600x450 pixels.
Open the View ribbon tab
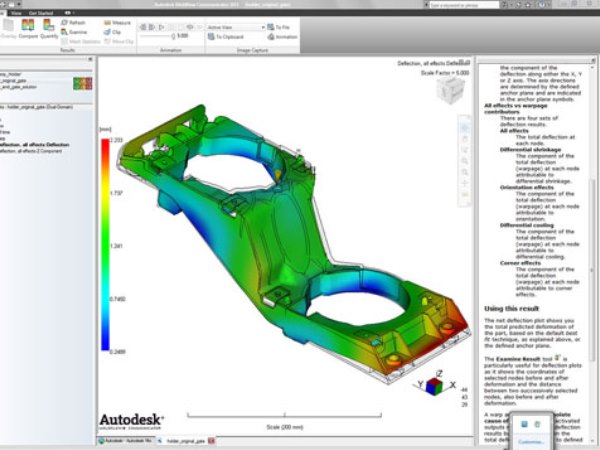(x=15, y=13)
